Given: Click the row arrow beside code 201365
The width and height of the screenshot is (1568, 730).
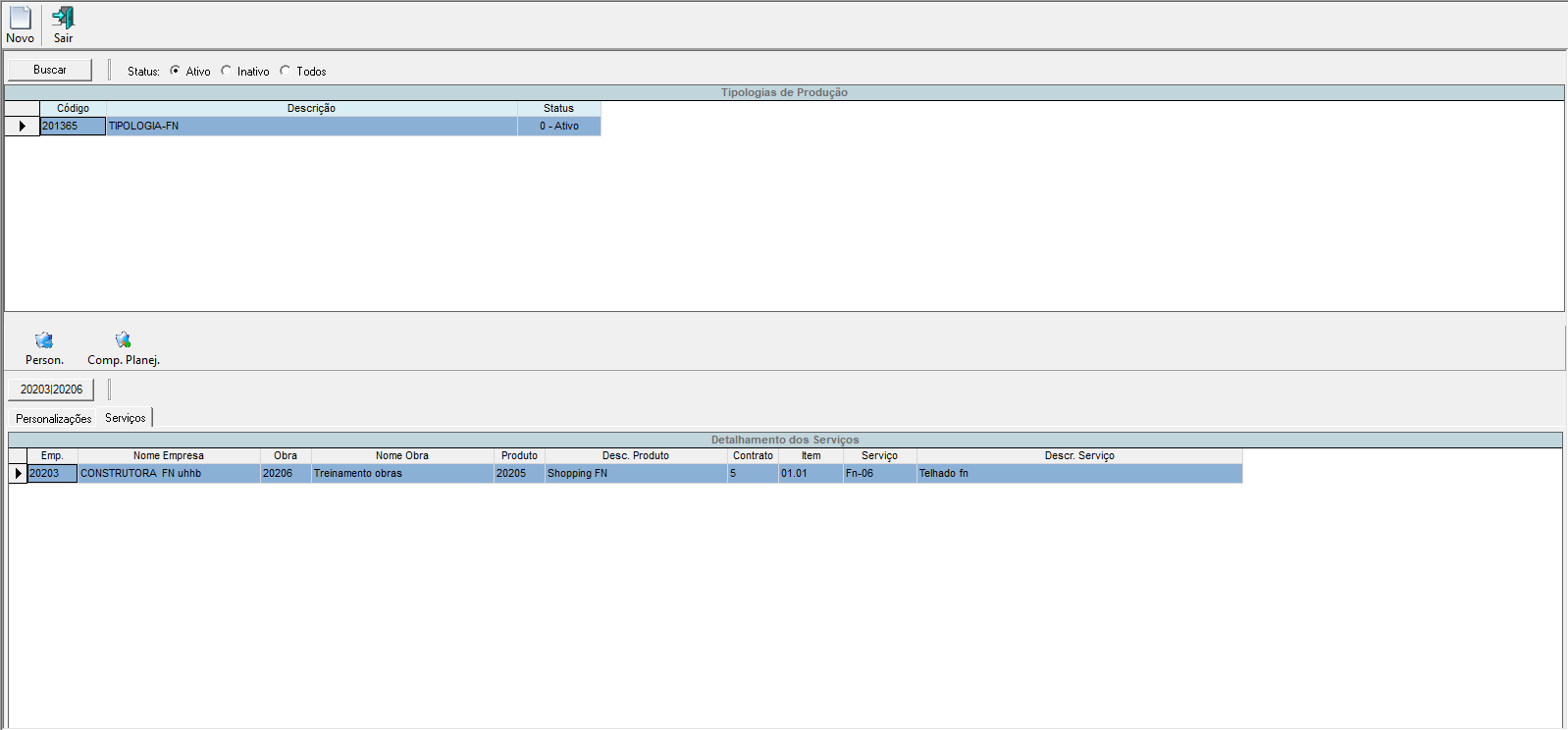Looking at the screenshot, I should (x=22, y=127).
